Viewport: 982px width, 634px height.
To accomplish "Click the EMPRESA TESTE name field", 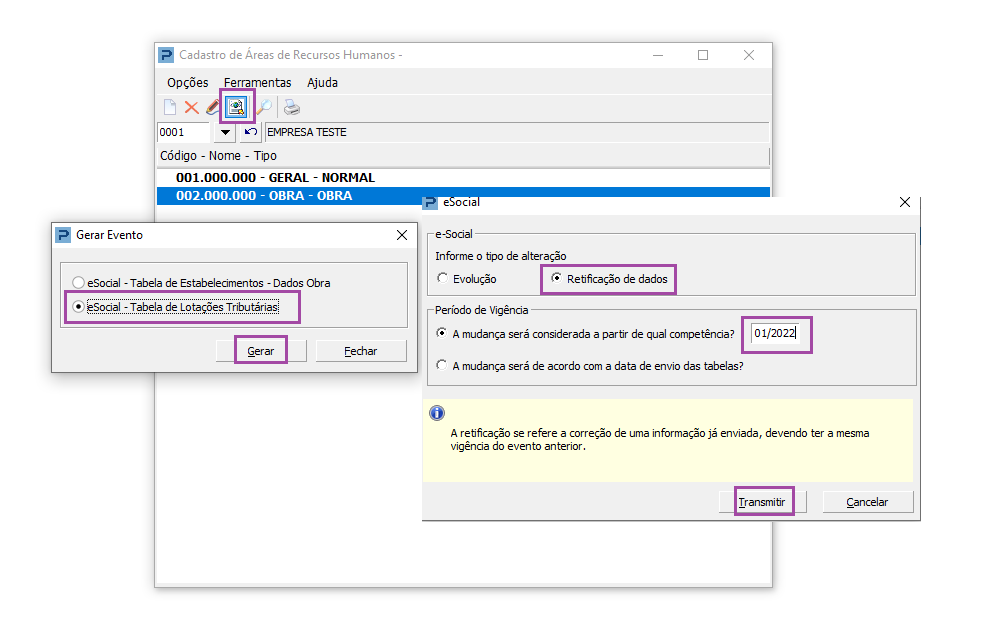I will (517, 132).
